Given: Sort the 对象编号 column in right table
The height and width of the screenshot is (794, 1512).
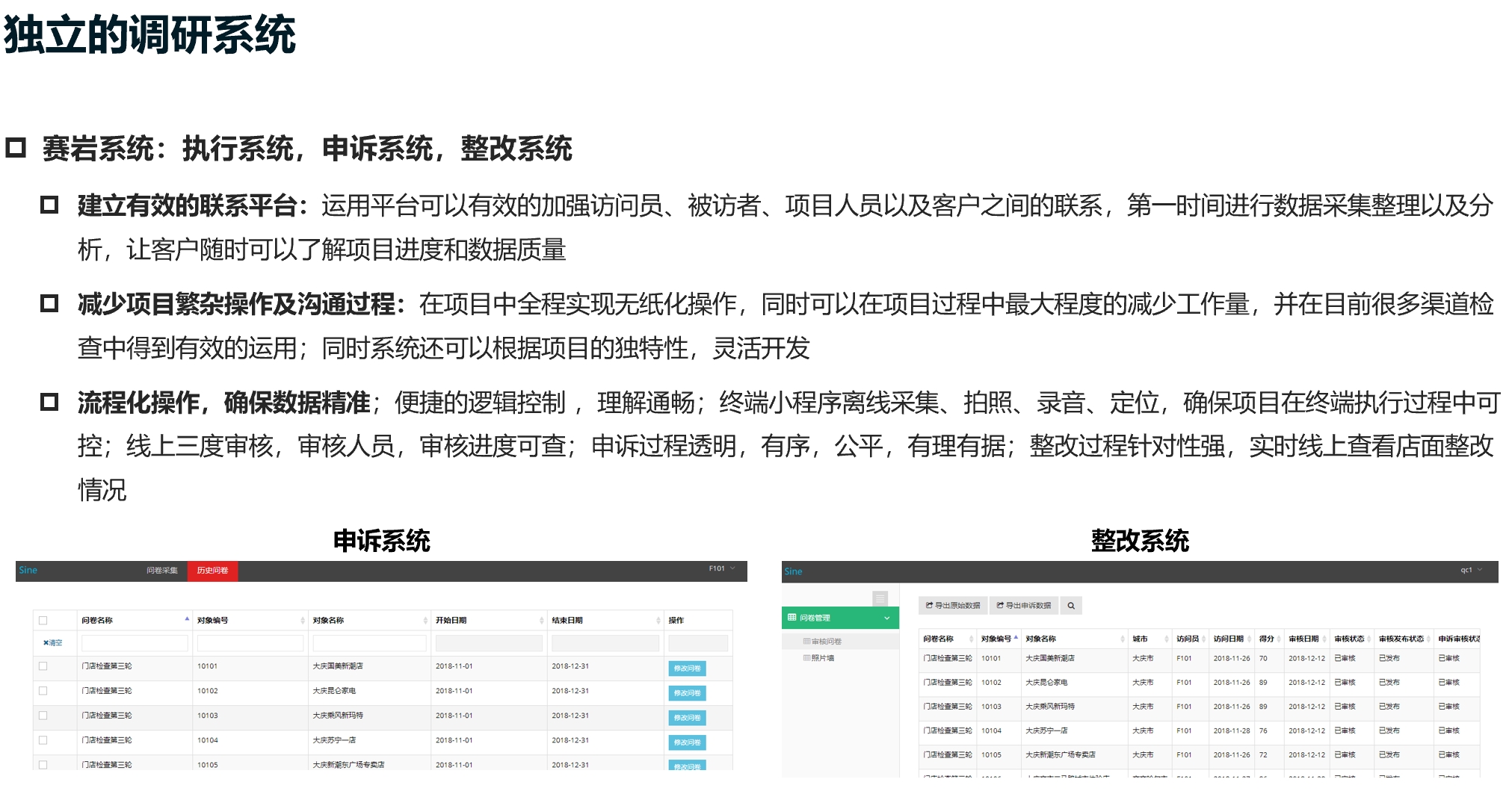Looking at the screenshot, I should coord(1016,638).
